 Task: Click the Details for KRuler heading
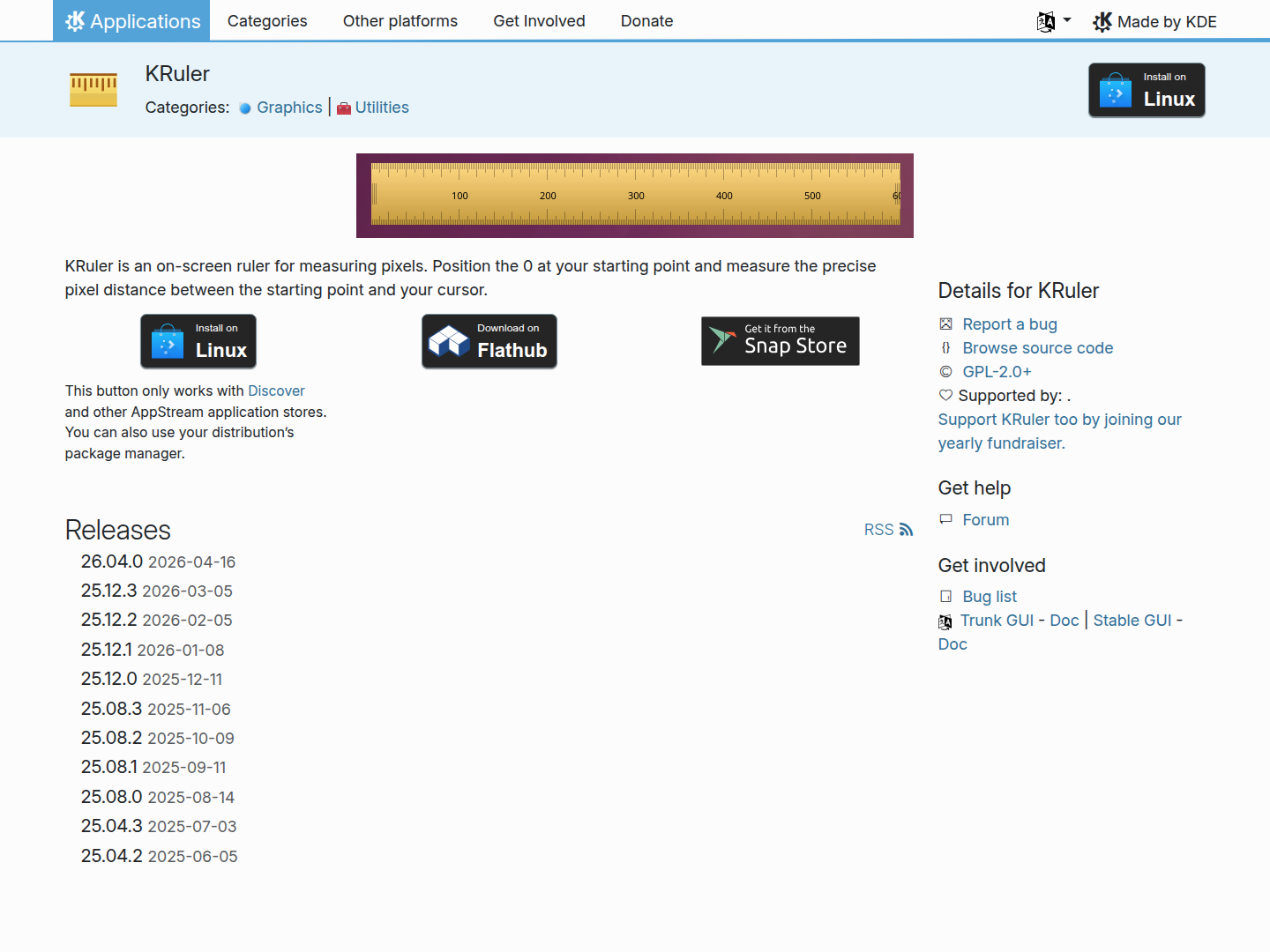(x=1019, y=291)
